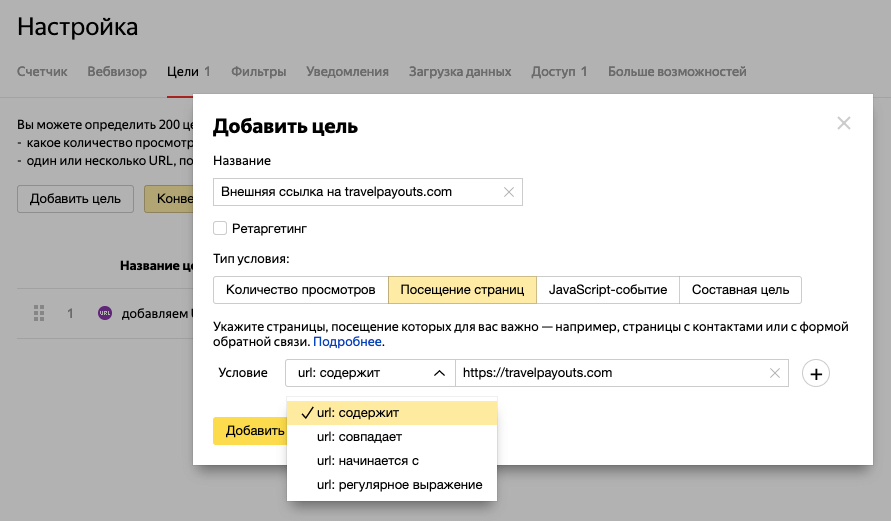Screen dimensions: 891x521
Task: Clear the condition URL field
Action: tap(774, 373)
